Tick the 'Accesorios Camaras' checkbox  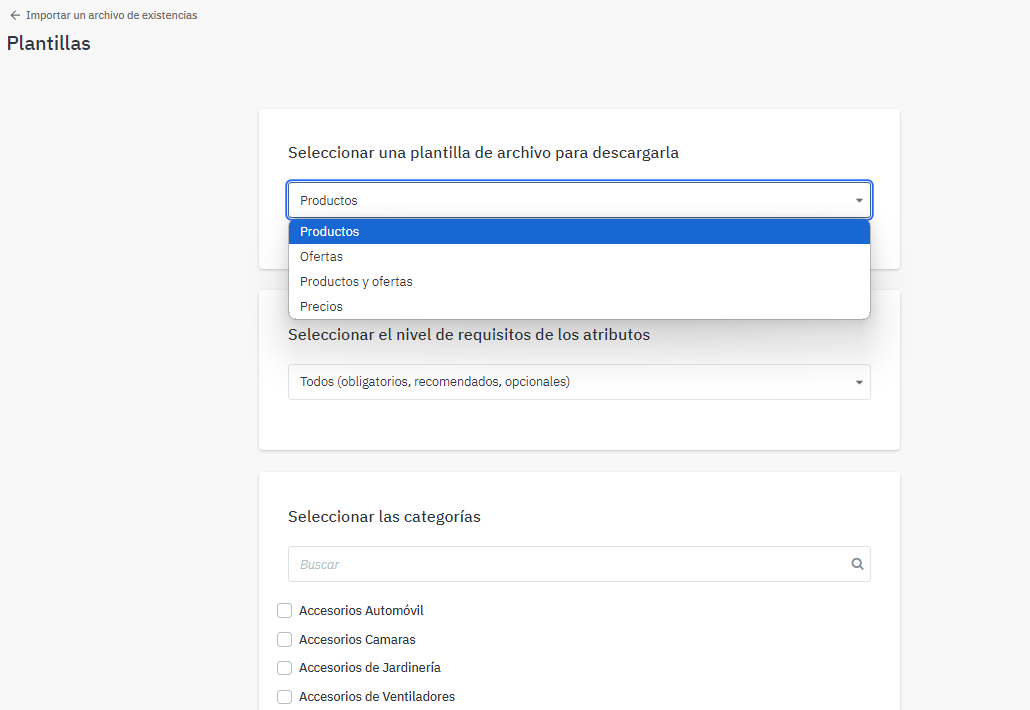(284, 639)
